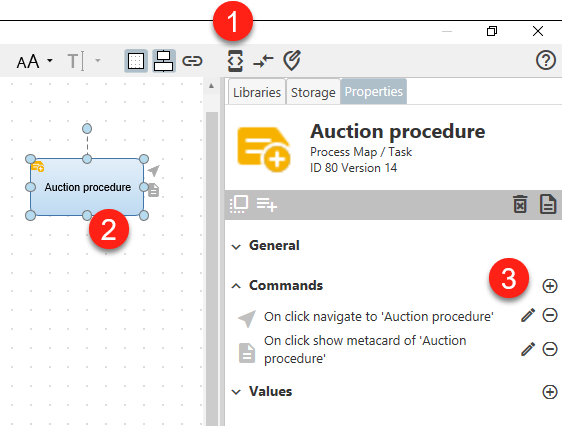Switch to the Storage tab
Viewport: 562px width, 426px height.
coord(313,92)
